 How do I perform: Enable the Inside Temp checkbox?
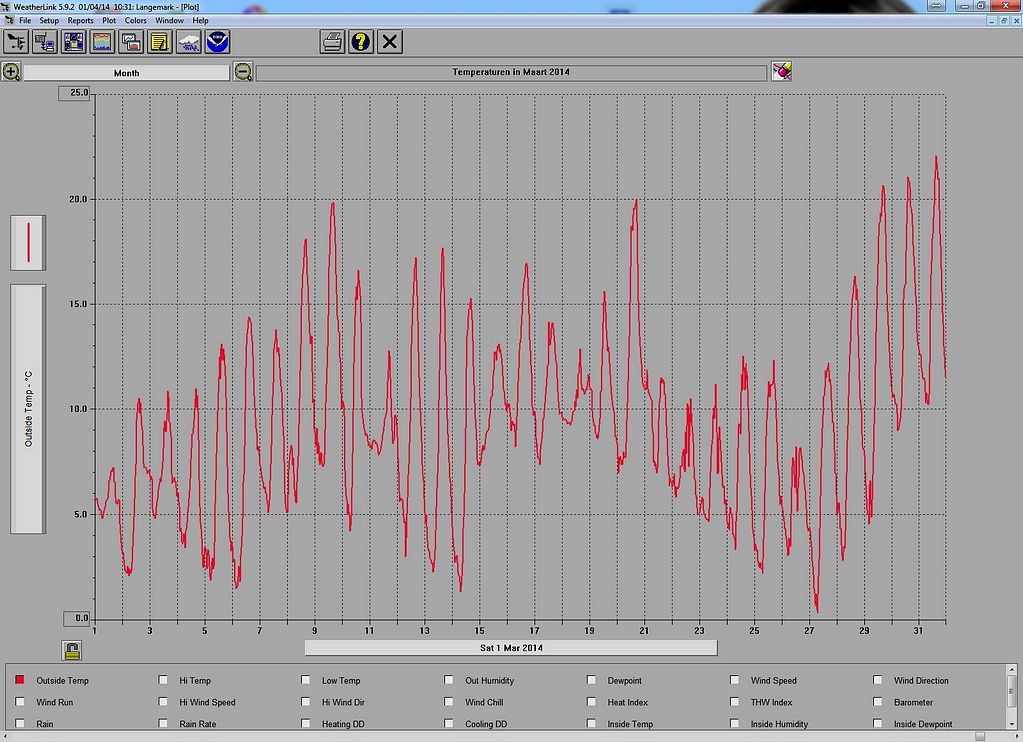pos(591,723)
